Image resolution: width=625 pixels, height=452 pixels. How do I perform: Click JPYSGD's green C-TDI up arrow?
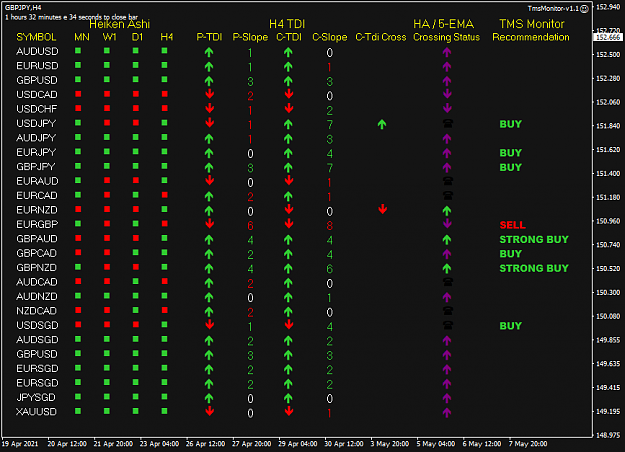coord(288,398)
